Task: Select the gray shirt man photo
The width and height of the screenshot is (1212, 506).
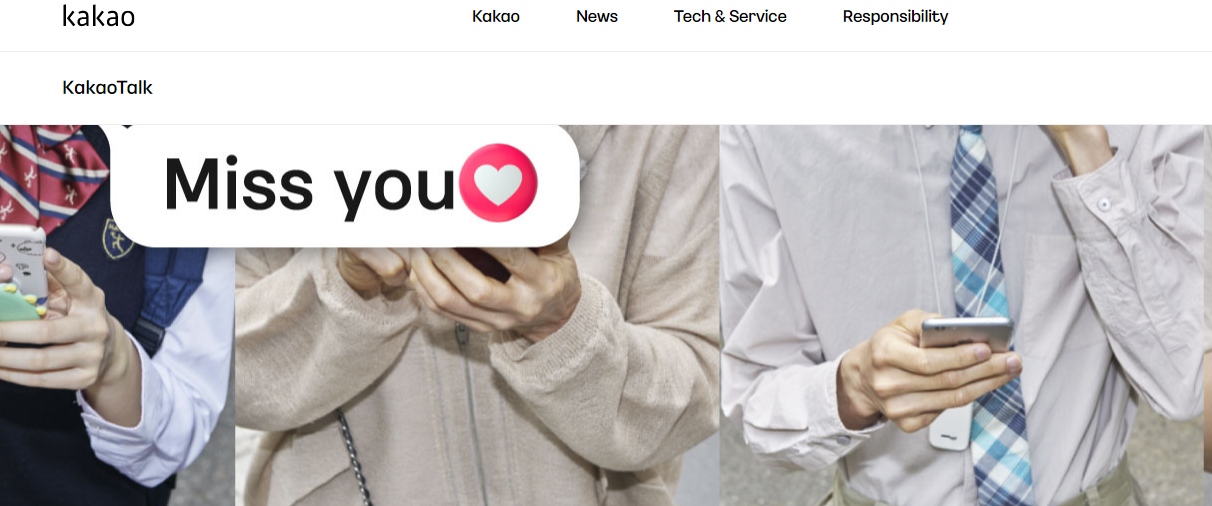Action: point(965,315)
